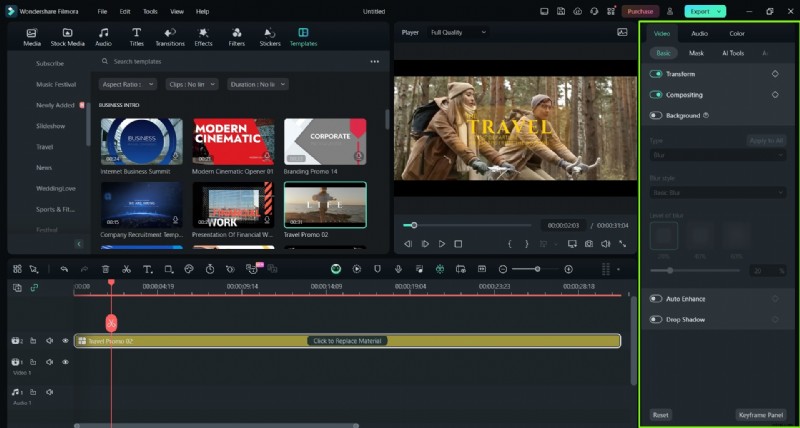Click the Reset button in properties panel

(x=661, y=415)
